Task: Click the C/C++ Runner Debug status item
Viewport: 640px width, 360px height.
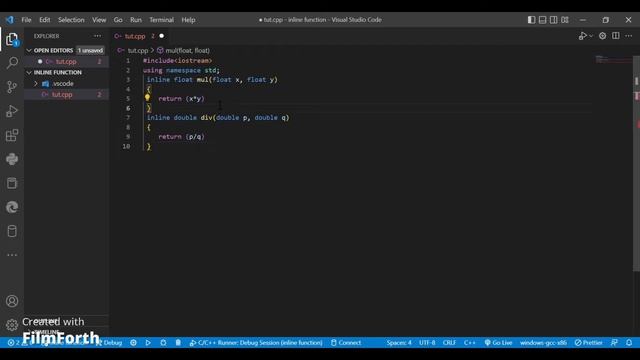Action: click(256, 343)
